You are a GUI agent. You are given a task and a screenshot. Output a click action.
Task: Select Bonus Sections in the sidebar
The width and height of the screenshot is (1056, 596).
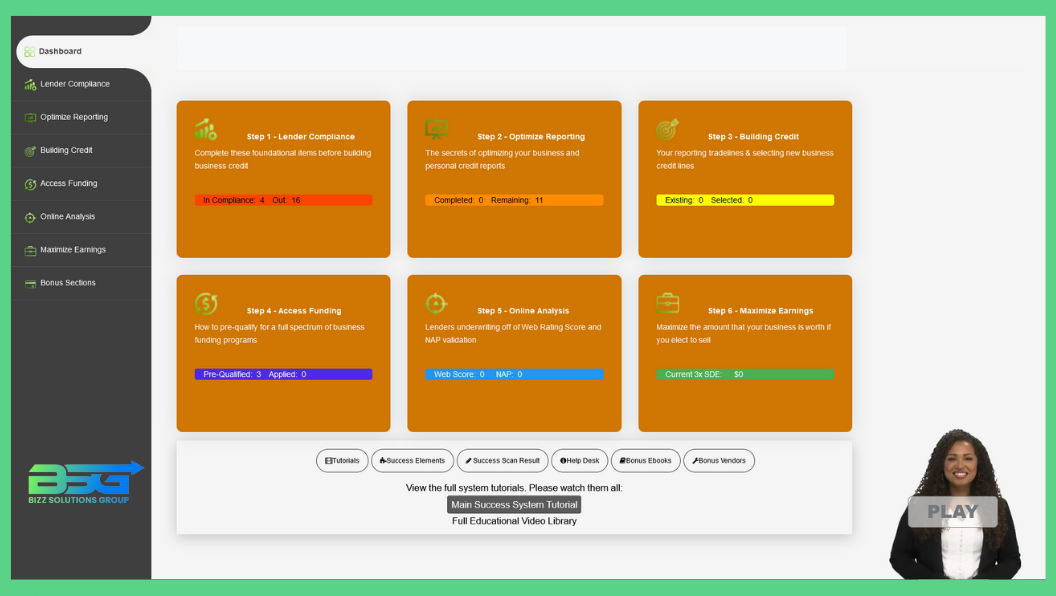tap(67, 283)
